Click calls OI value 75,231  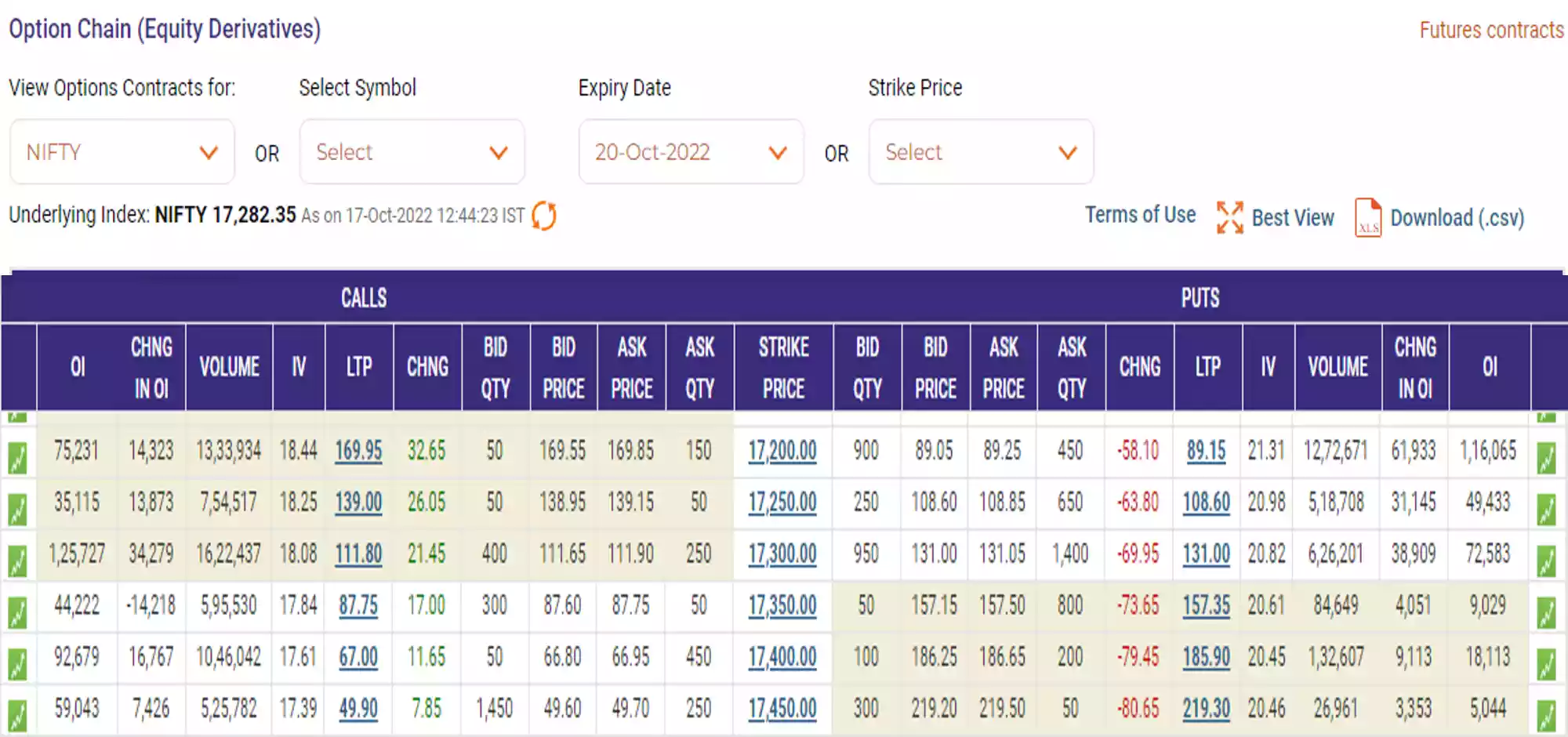point(76,451)
